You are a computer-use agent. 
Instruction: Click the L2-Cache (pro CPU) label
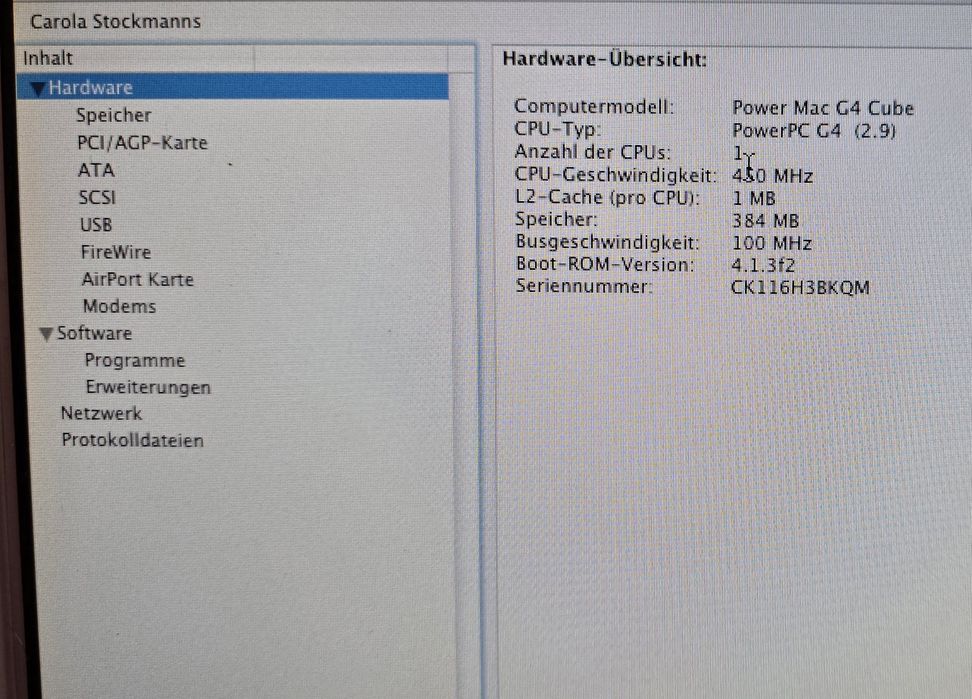coord(607,197)
